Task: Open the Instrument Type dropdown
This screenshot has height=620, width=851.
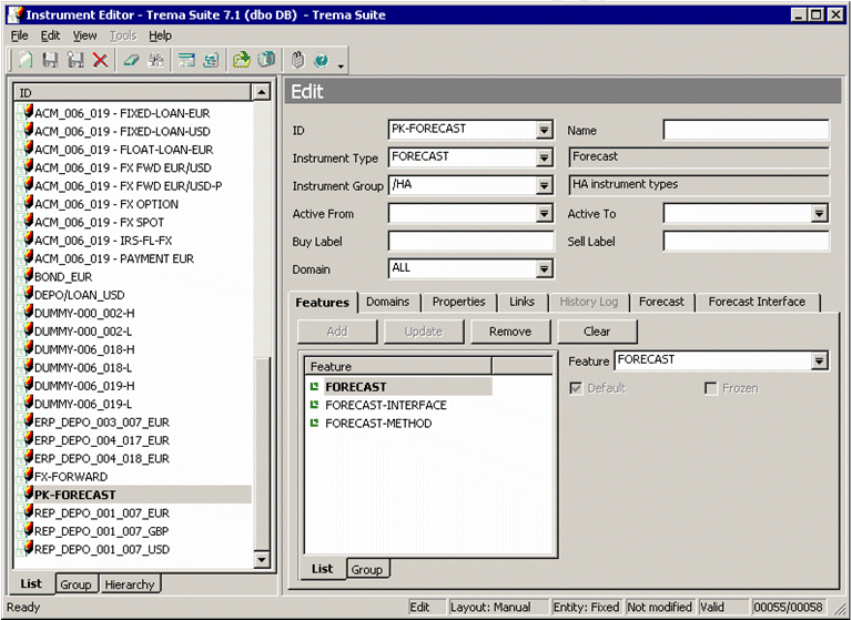Action: tap(544, 158)
